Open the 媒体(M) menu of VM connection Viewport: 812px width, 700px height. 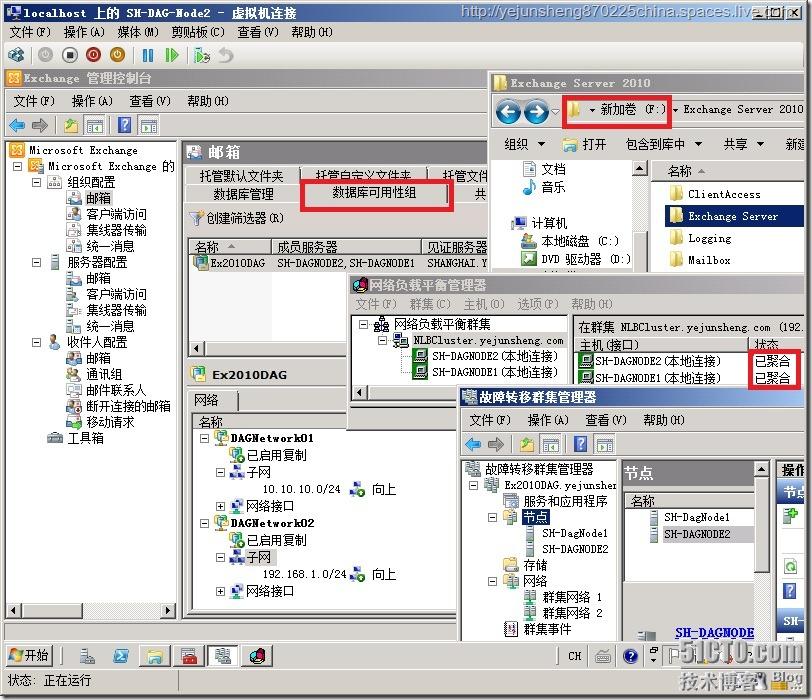point(138,32)
